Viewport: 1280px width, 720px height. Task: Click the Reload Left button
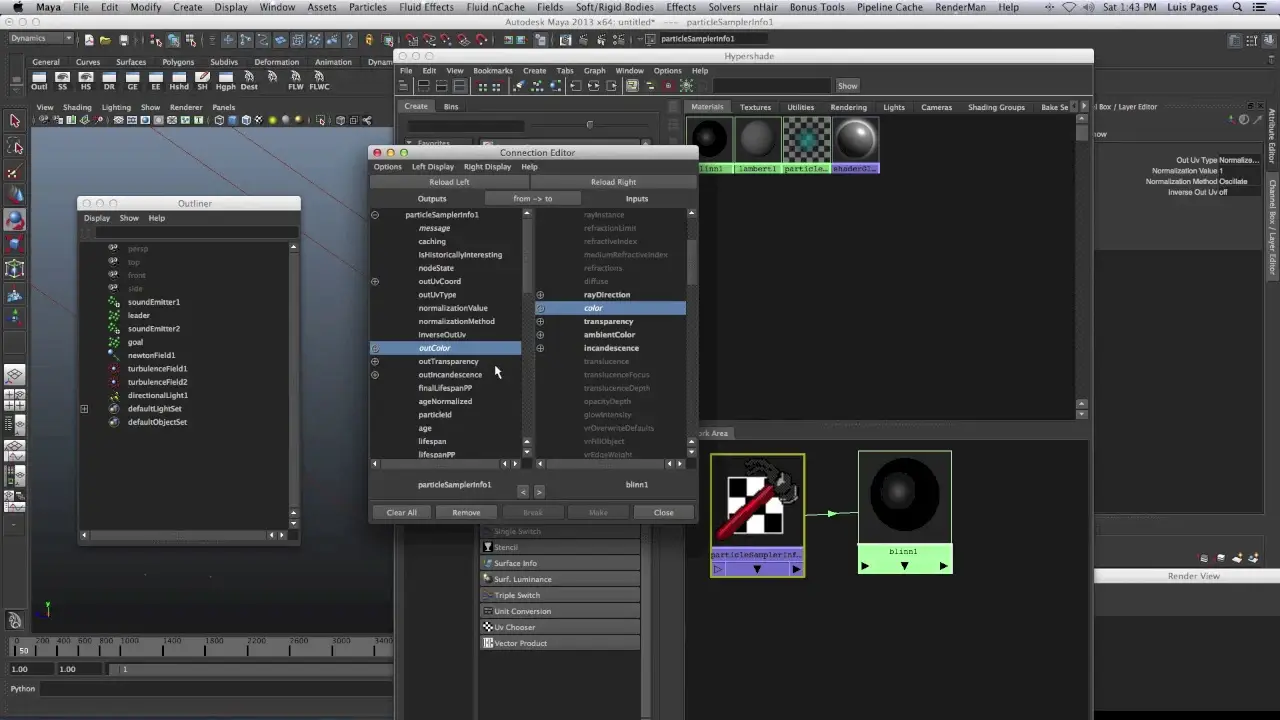449,182
